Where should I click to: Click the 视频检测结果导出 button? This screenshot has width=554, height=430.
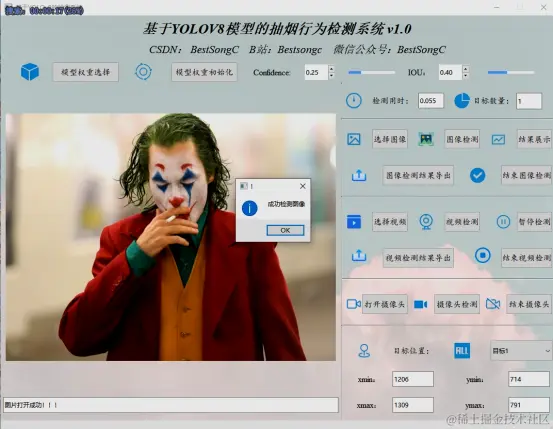coord(418,258)
